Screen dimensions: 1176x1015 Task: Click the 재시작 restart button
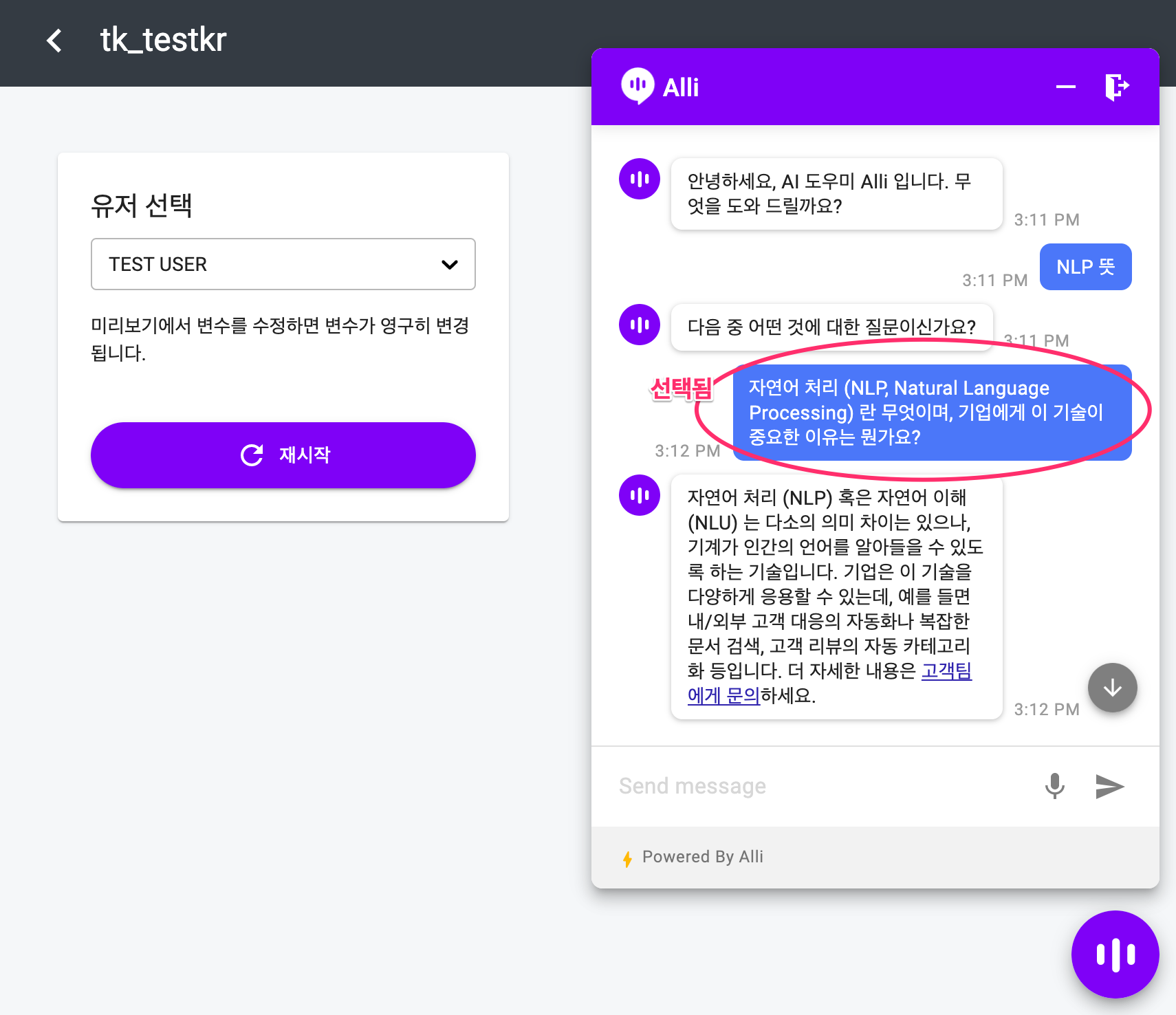(283, 455)
